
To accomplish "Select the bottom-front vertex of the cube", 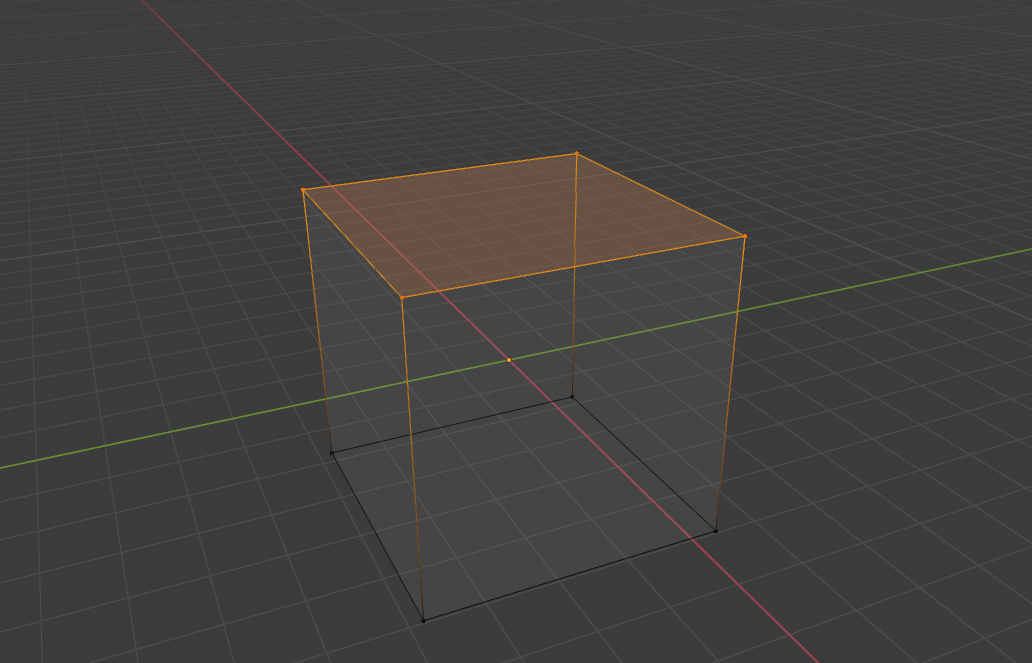I will tap(424, 620).
